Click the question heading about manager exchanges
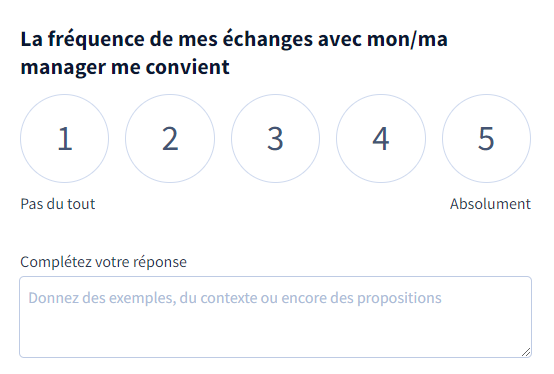 pyautogui.click(x=234, y=53)
